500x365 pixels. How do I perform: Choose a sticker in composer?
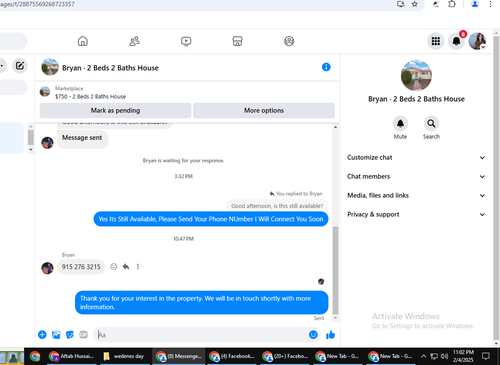(x=70, y=334)
